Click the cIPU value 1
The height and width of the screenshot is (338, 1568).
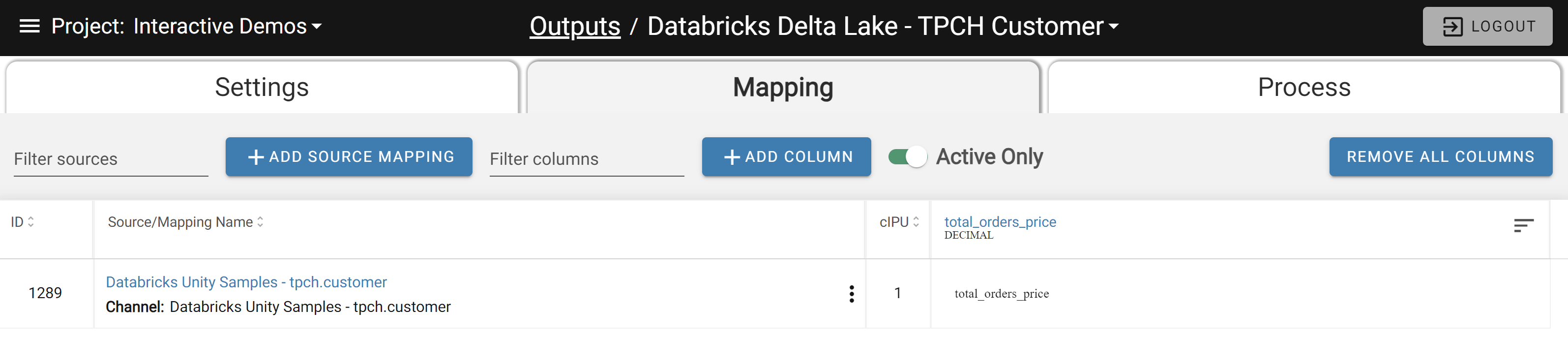tap(897, 293)
